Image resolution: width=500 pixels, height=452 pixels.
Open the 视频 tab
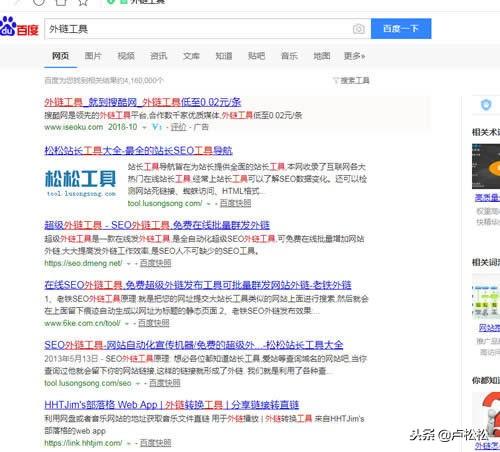coord(126,56)
